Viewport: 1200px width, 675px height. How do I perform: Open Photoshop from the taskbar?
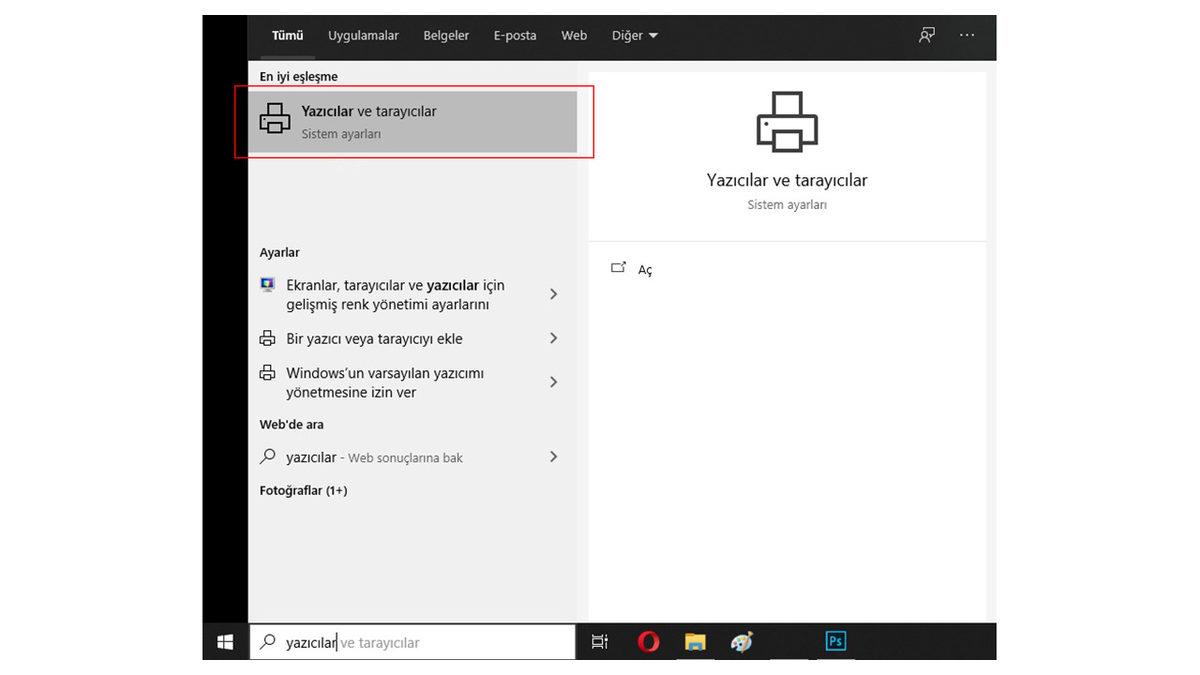[835, 641]
